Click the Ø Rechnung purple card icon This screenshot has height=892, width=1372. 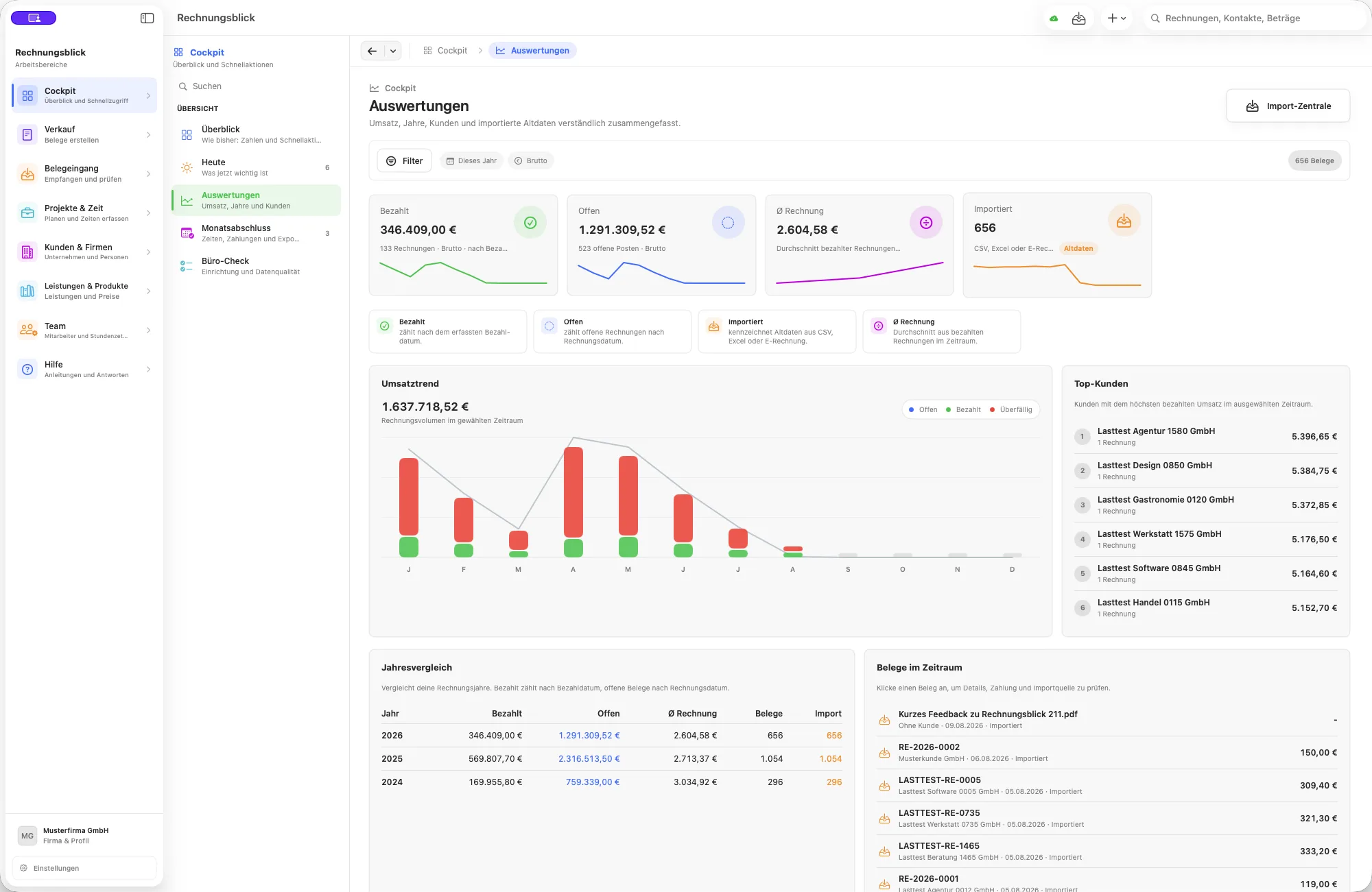(x=926, y=222)
